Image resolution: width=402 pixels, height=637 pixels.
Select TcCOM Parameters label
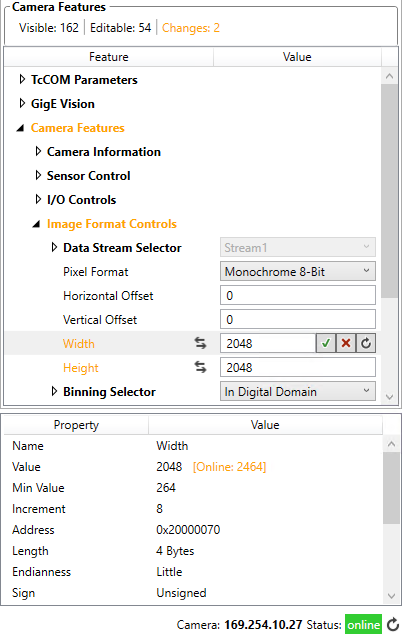pyautogui.click(x=84, y=79)
